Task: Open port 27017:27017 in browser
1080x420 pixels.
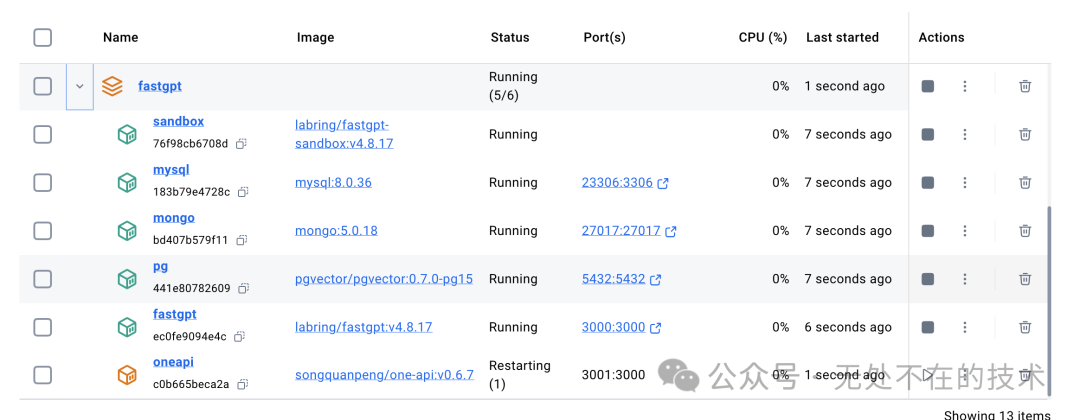Action: click(629, 231)
